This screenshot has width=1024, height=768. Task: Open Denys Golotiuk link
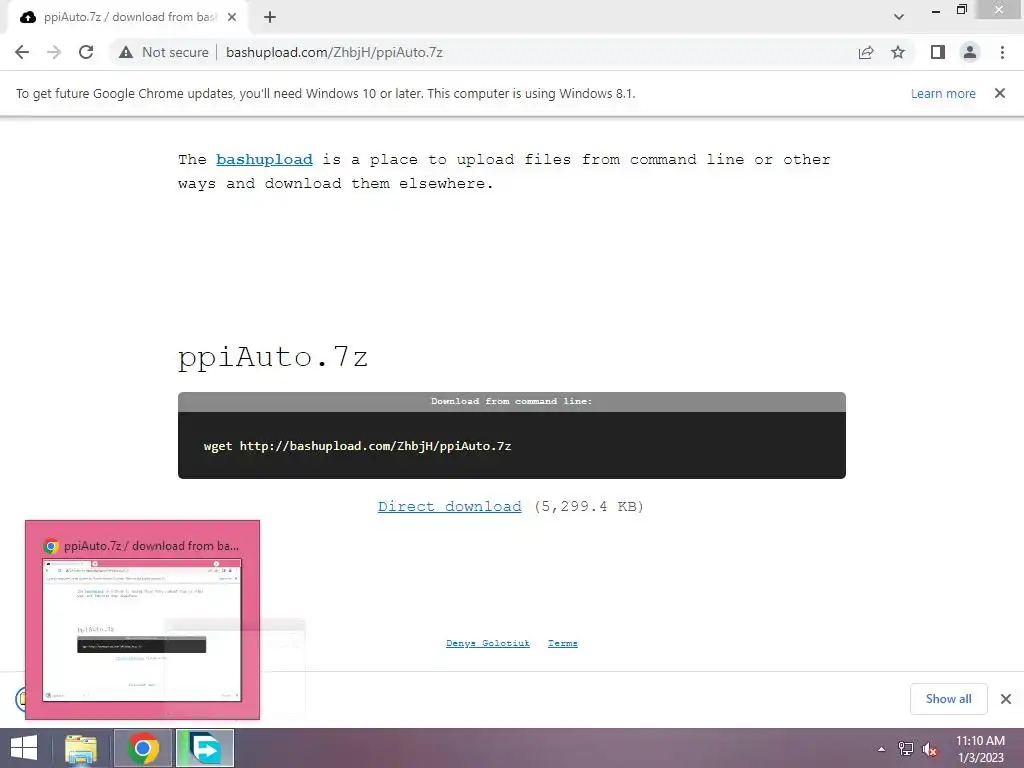[x=488, y=643]
